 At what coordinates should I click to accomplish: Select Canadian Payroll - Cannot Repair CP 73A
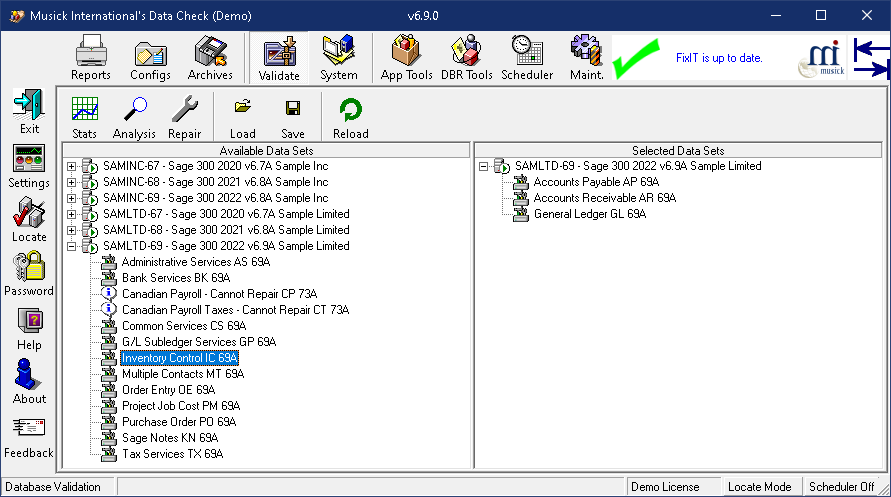click(219, 294)
